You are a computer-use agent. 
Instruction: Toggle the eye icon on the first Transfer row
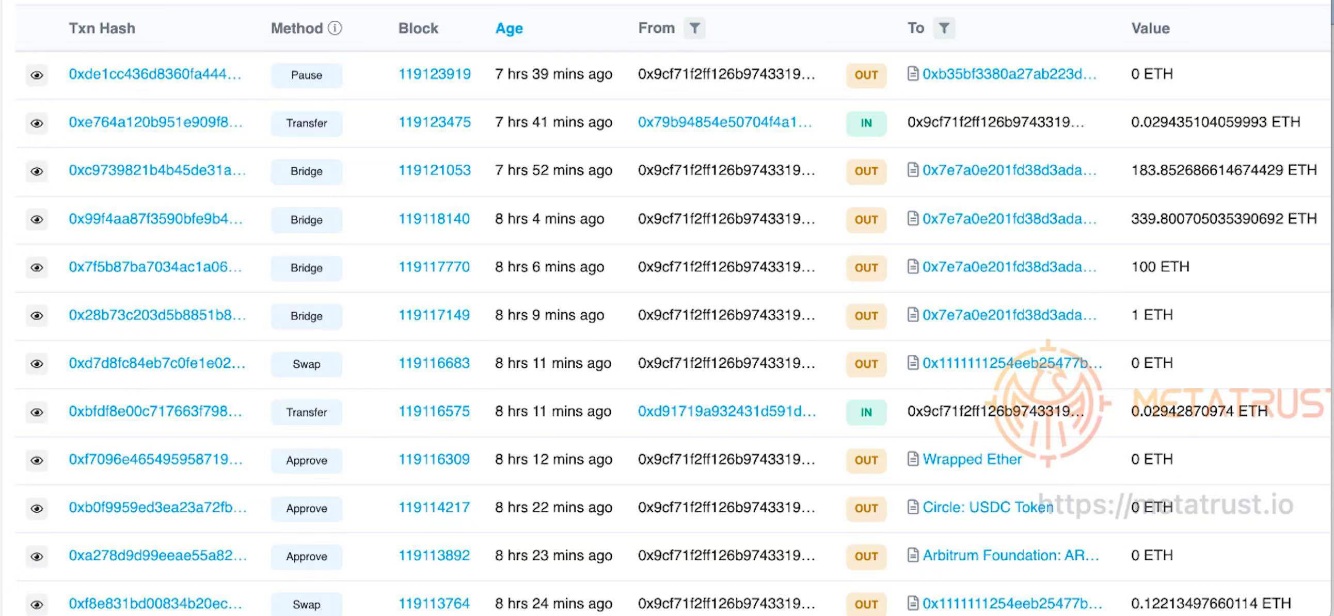(x=37, y=122)
